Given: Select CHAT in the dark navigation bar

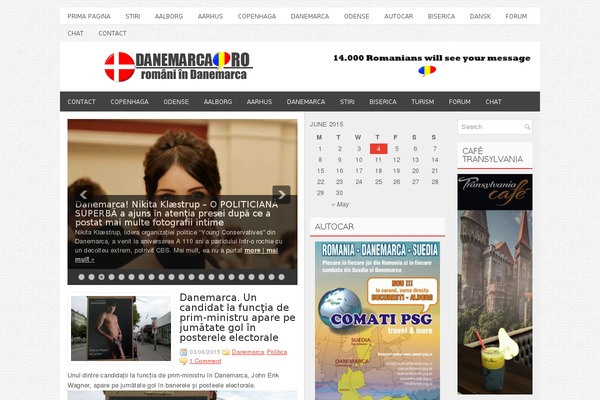Looking at the screenshot, I should [x=493, y=102].
